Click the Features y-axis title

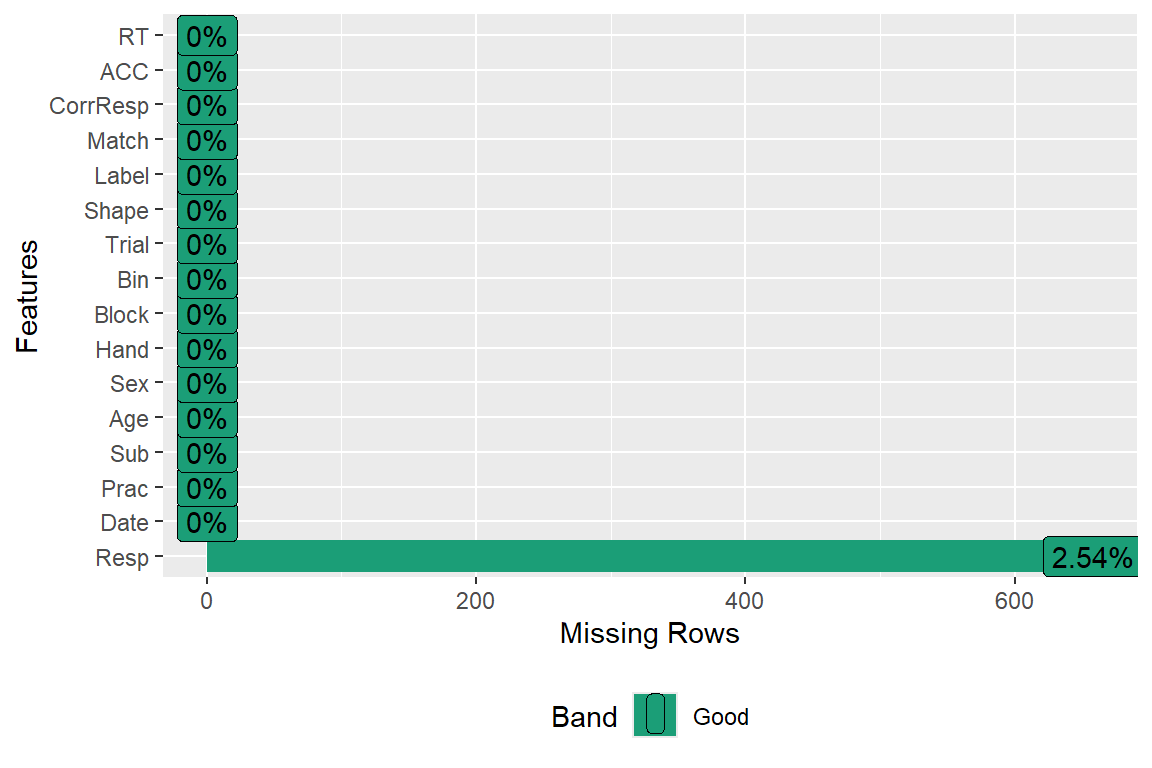pos(27,296)
